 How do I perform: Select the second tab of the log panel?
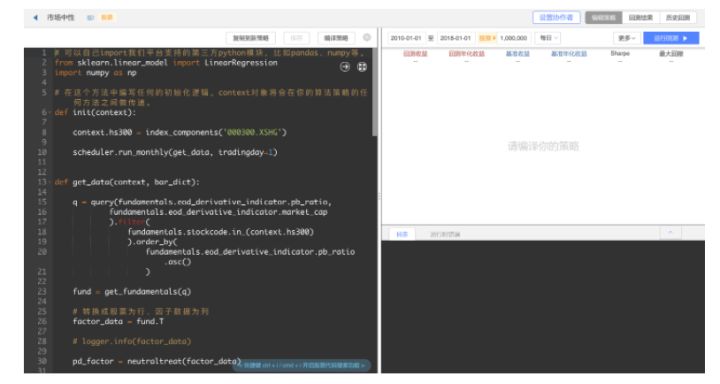click(x=445, y=234)
